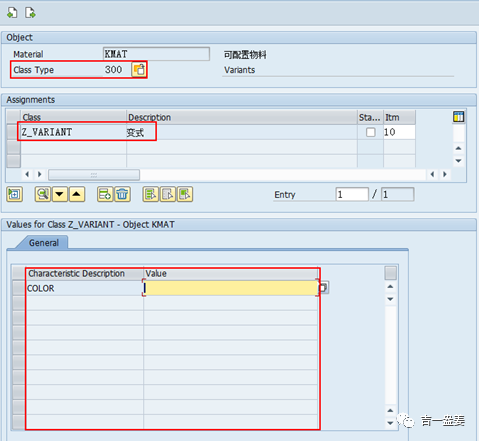Click the Z_VARIANT class cell
This screenshot has width=479, height=441.
(73, 132)
